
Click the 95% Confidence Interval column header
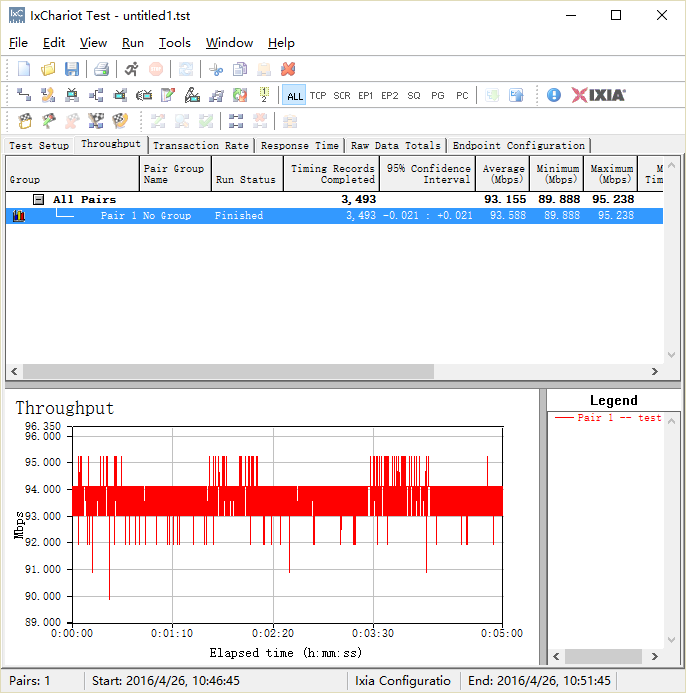click(x=428, y=174)
